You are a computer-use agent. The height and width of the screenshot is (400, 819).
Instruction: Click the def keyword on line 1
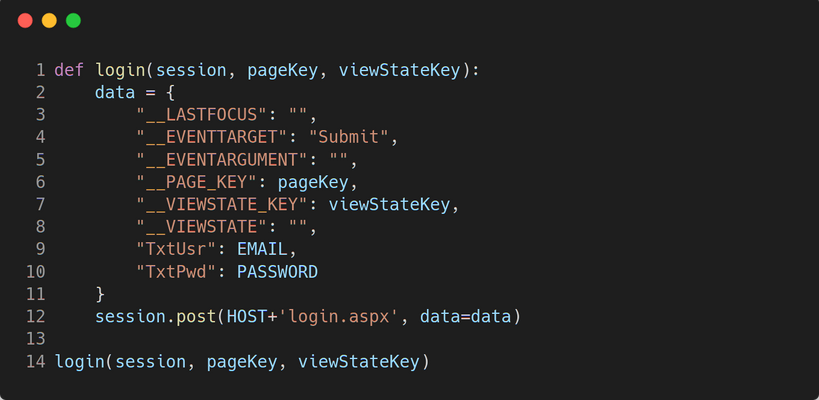69,70
